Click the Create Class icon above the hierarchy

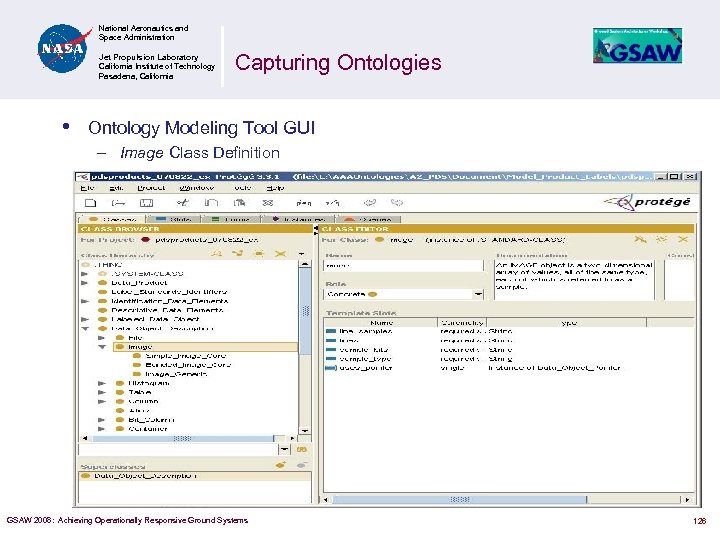click(x=259, y=253)
